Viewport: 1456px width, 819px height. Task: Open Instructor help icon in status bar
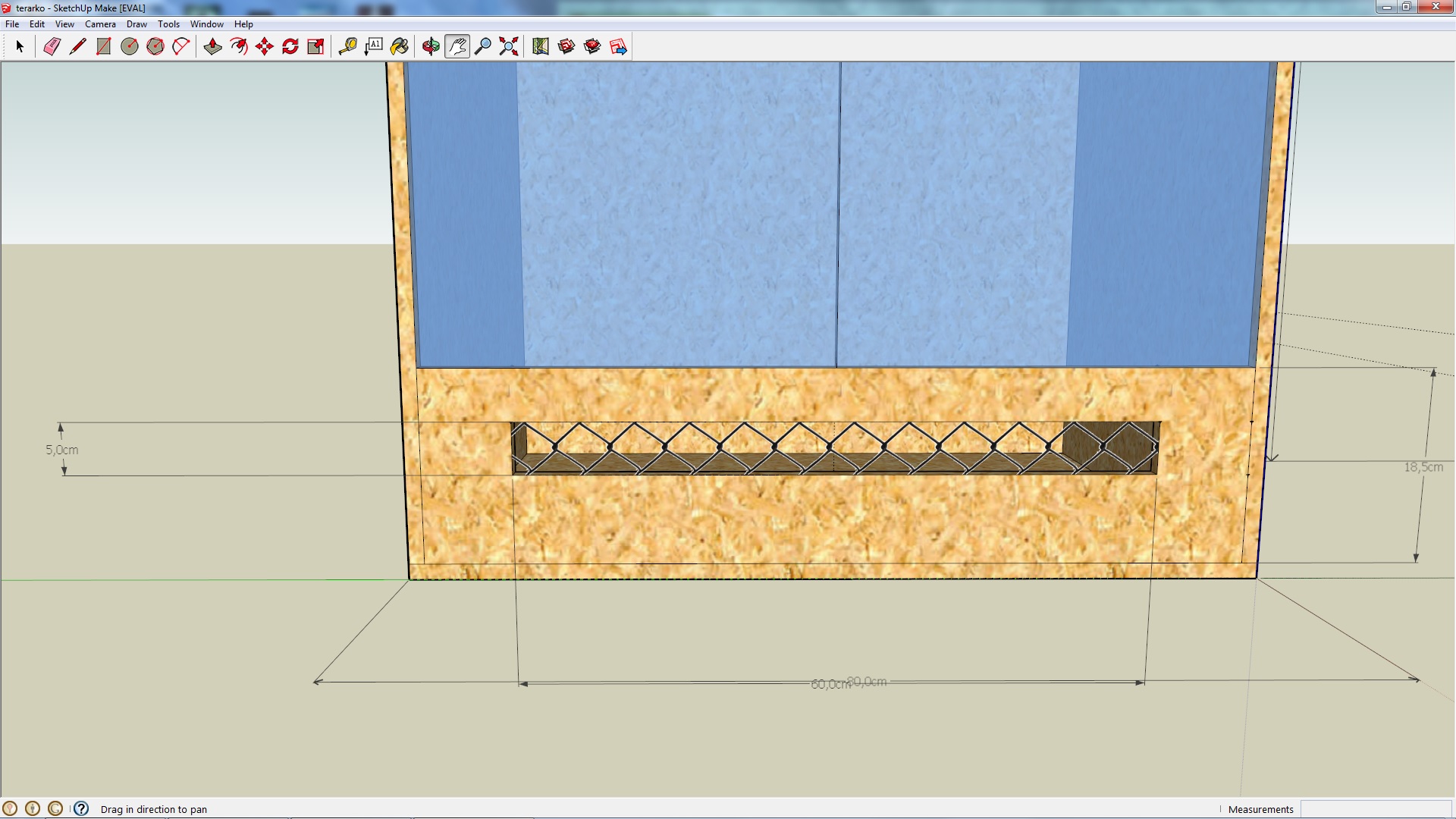[81, 808]
